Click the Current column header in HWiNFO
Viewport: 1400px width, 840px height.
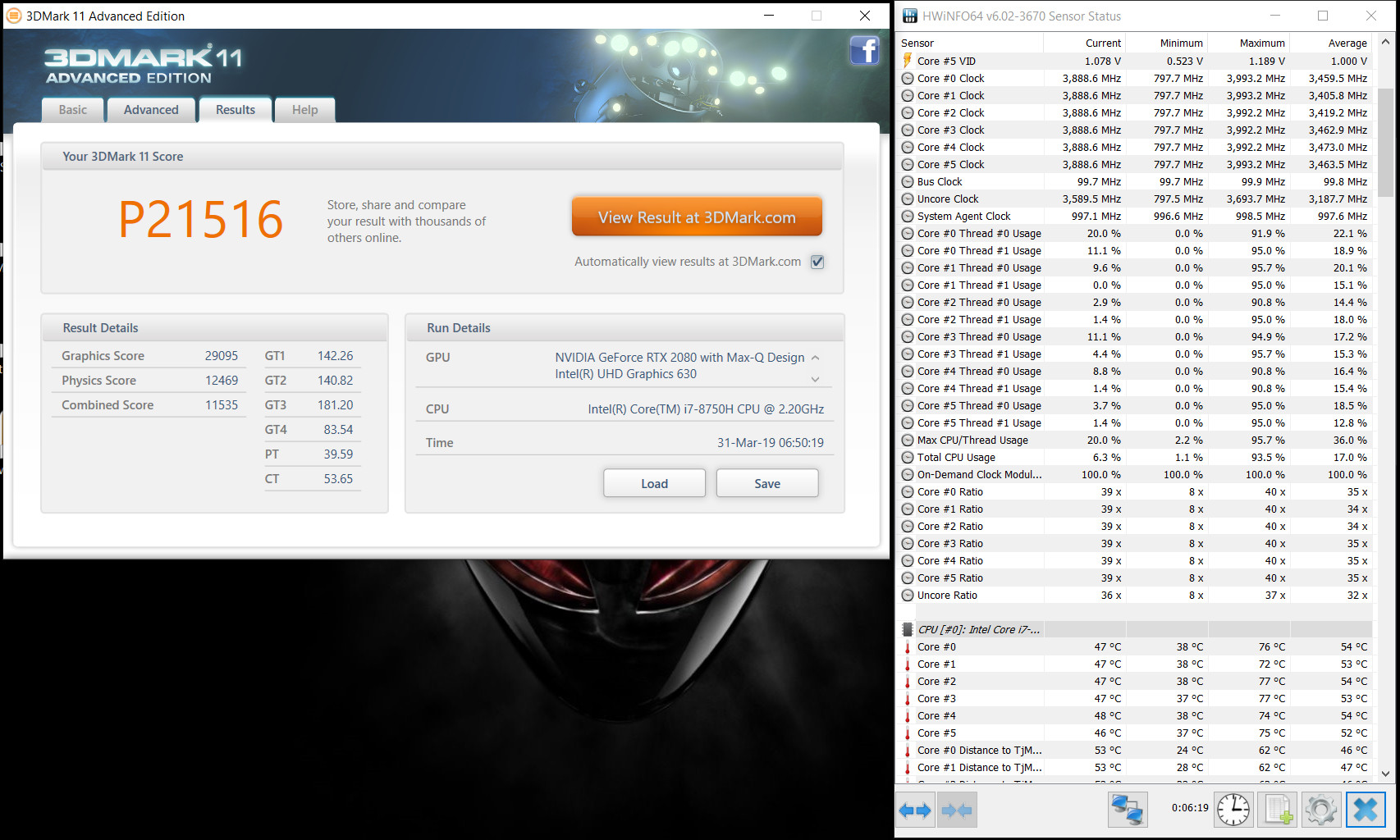pos(1085,43)
